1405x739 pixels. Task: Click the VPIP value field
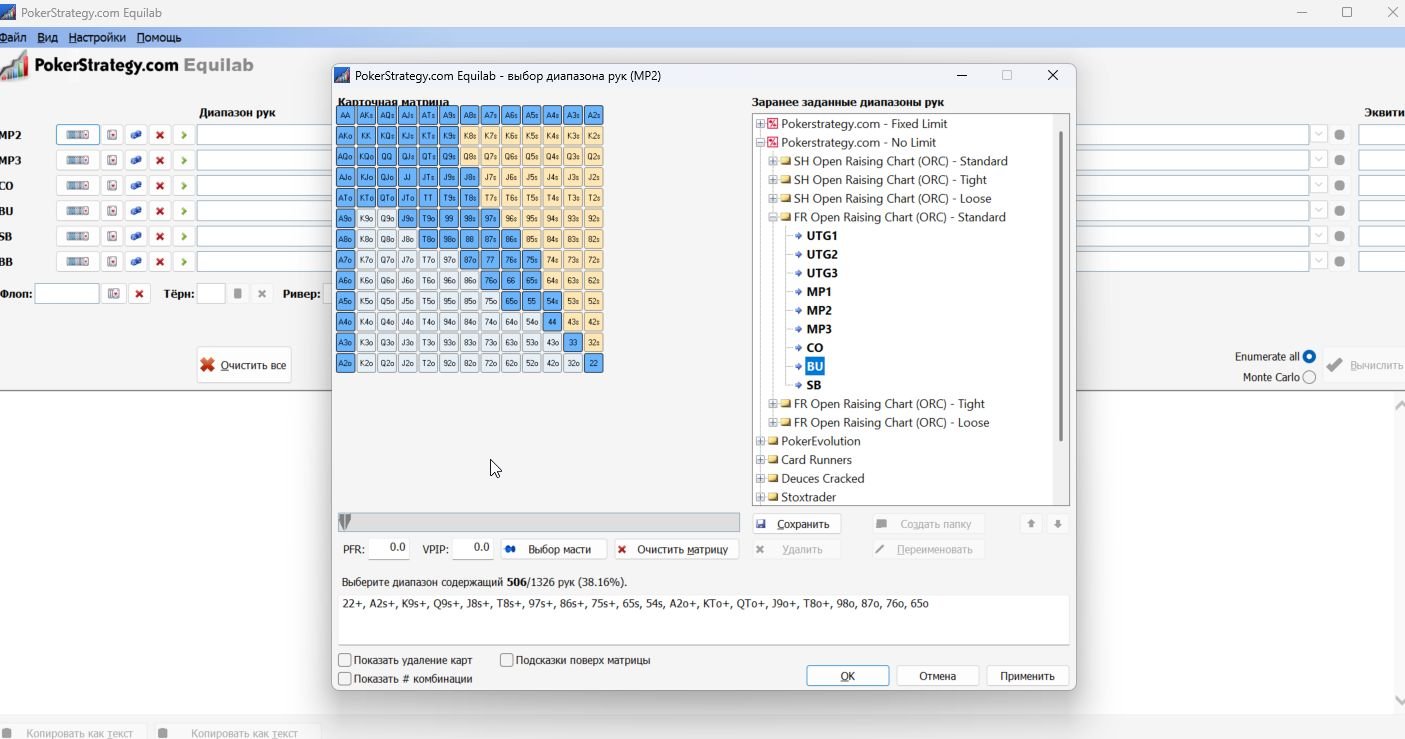[472, 548]
